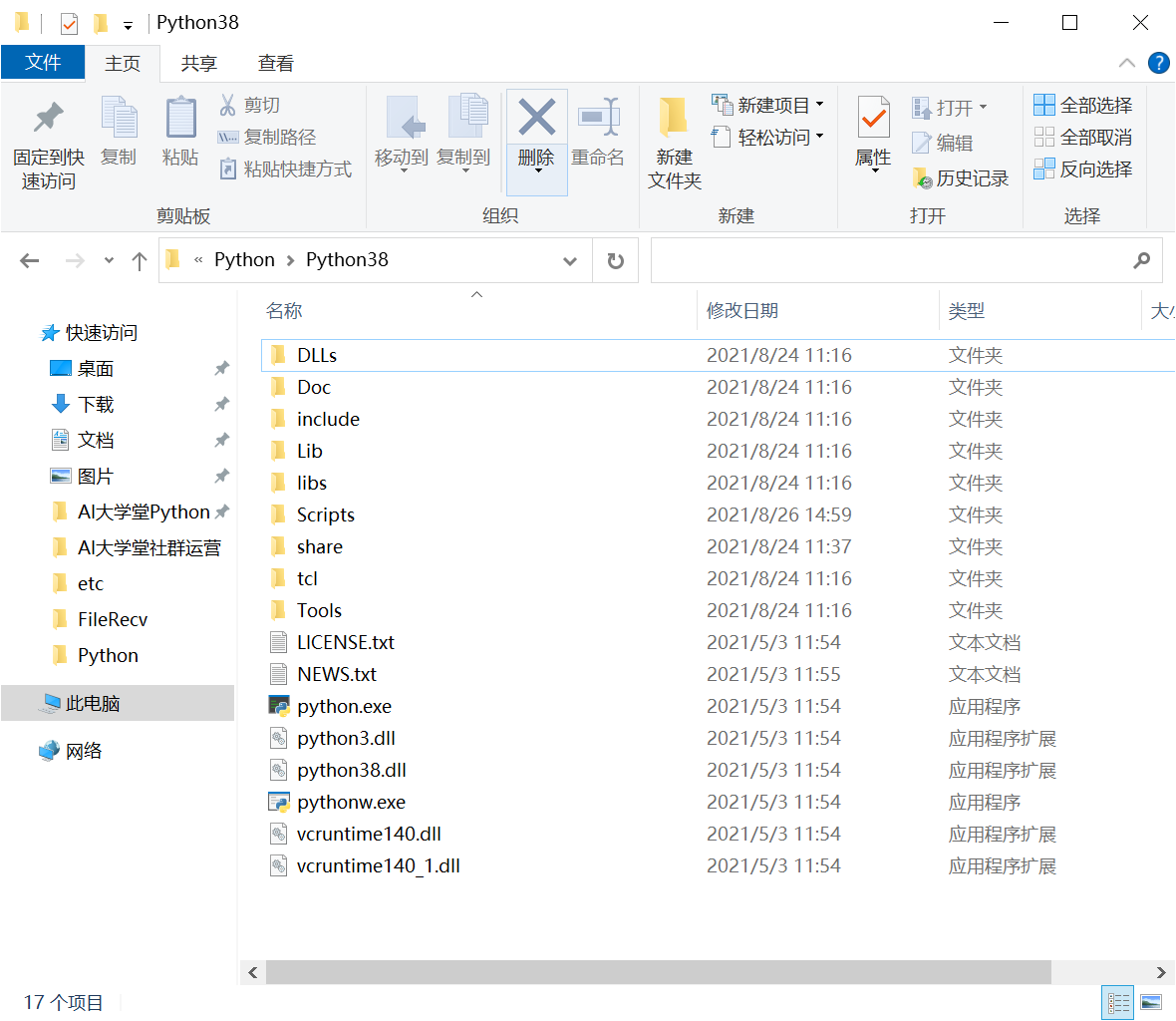Click Invert selection (反向选择)
The width and height of the screenshot is (1176, 1021).
point(1083,169)
